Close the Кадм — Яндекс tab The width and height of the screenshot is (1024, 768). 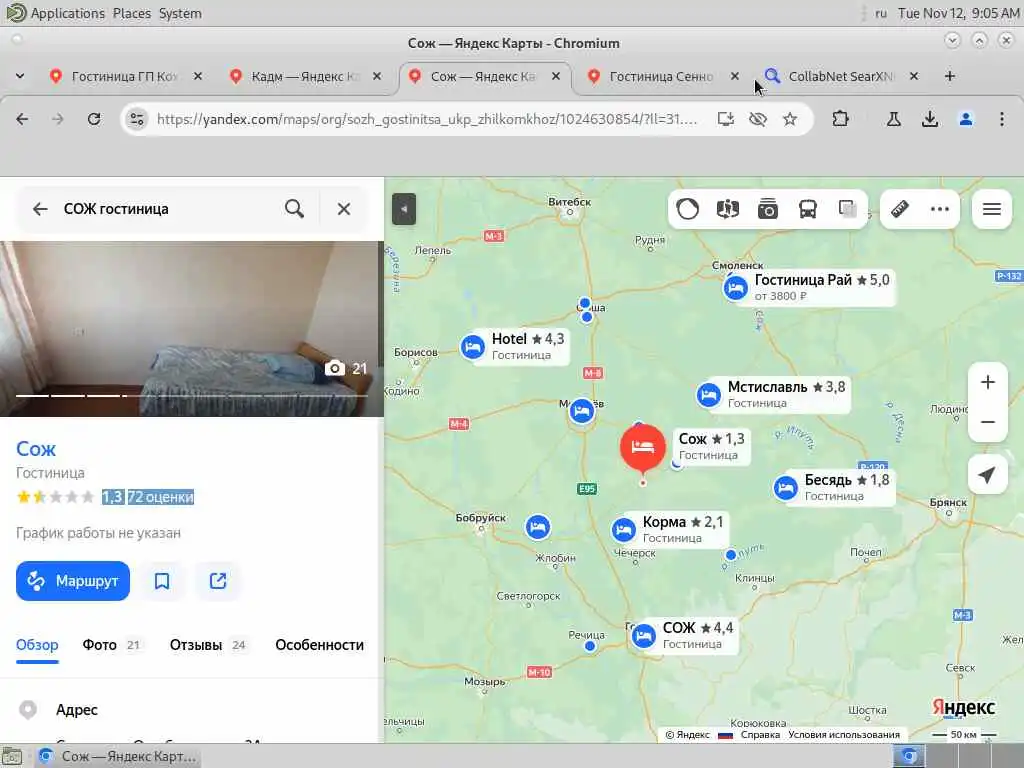coord(377,76)
